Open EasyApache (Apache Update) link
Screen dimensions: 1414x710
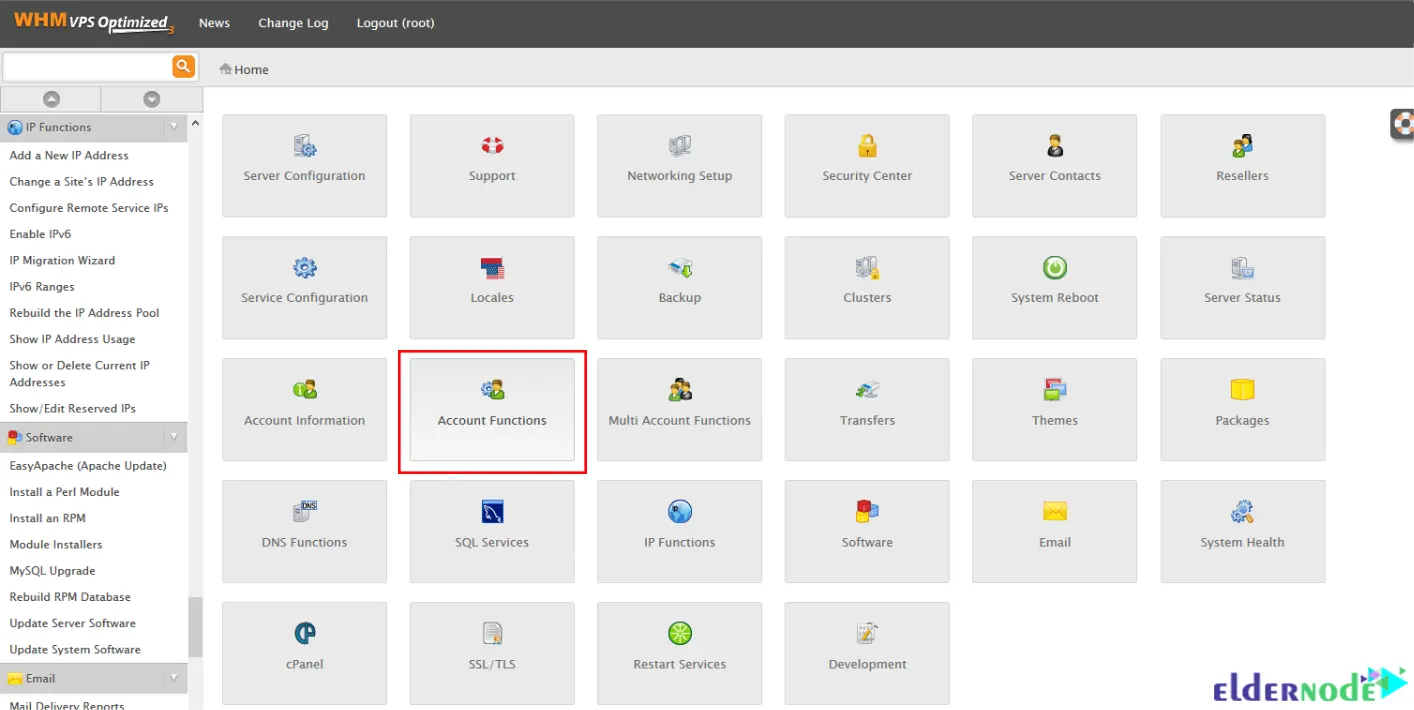click(88, 465)
